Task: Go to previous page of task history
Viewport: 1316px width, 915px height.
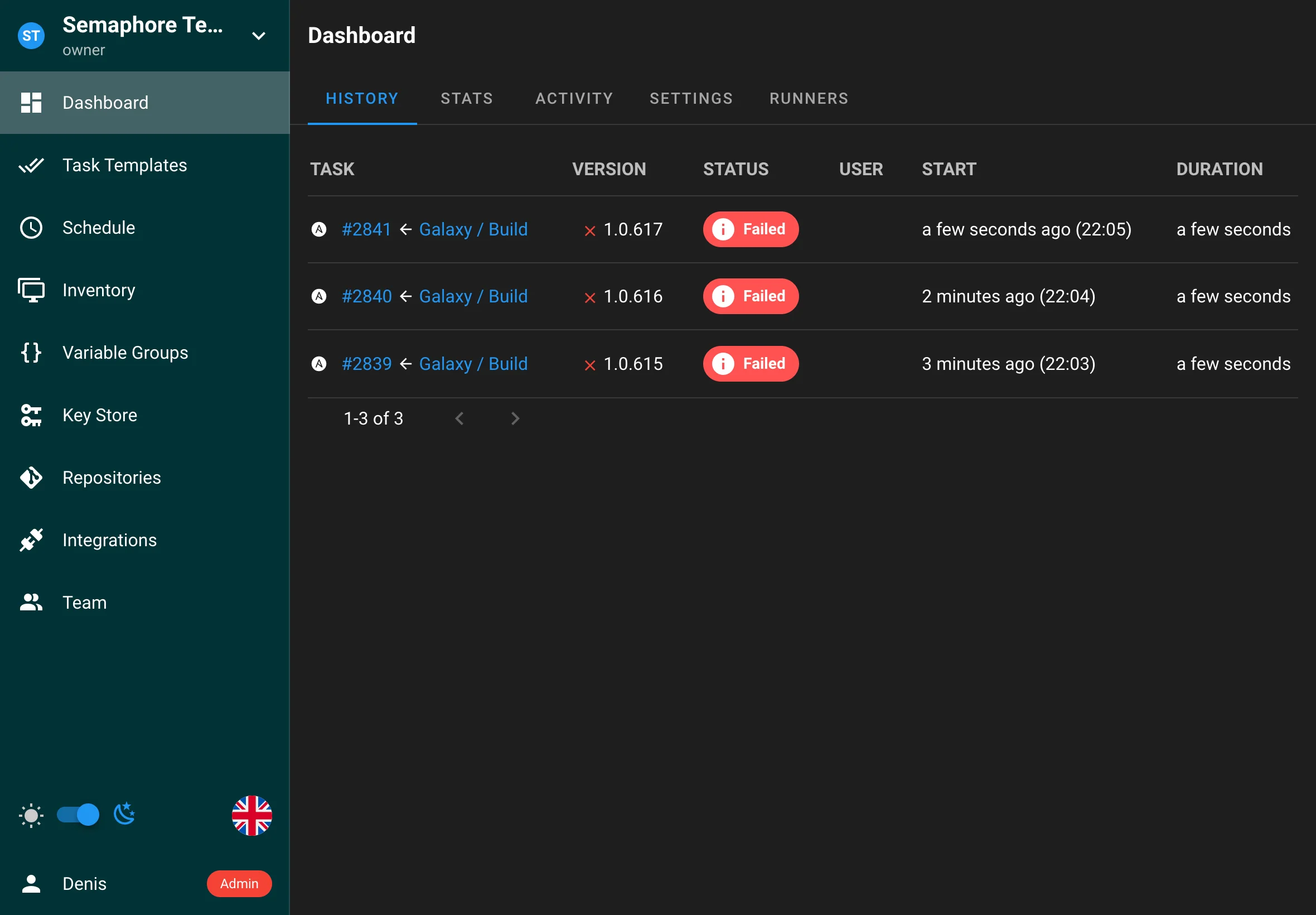Action: tap(459, 418)
